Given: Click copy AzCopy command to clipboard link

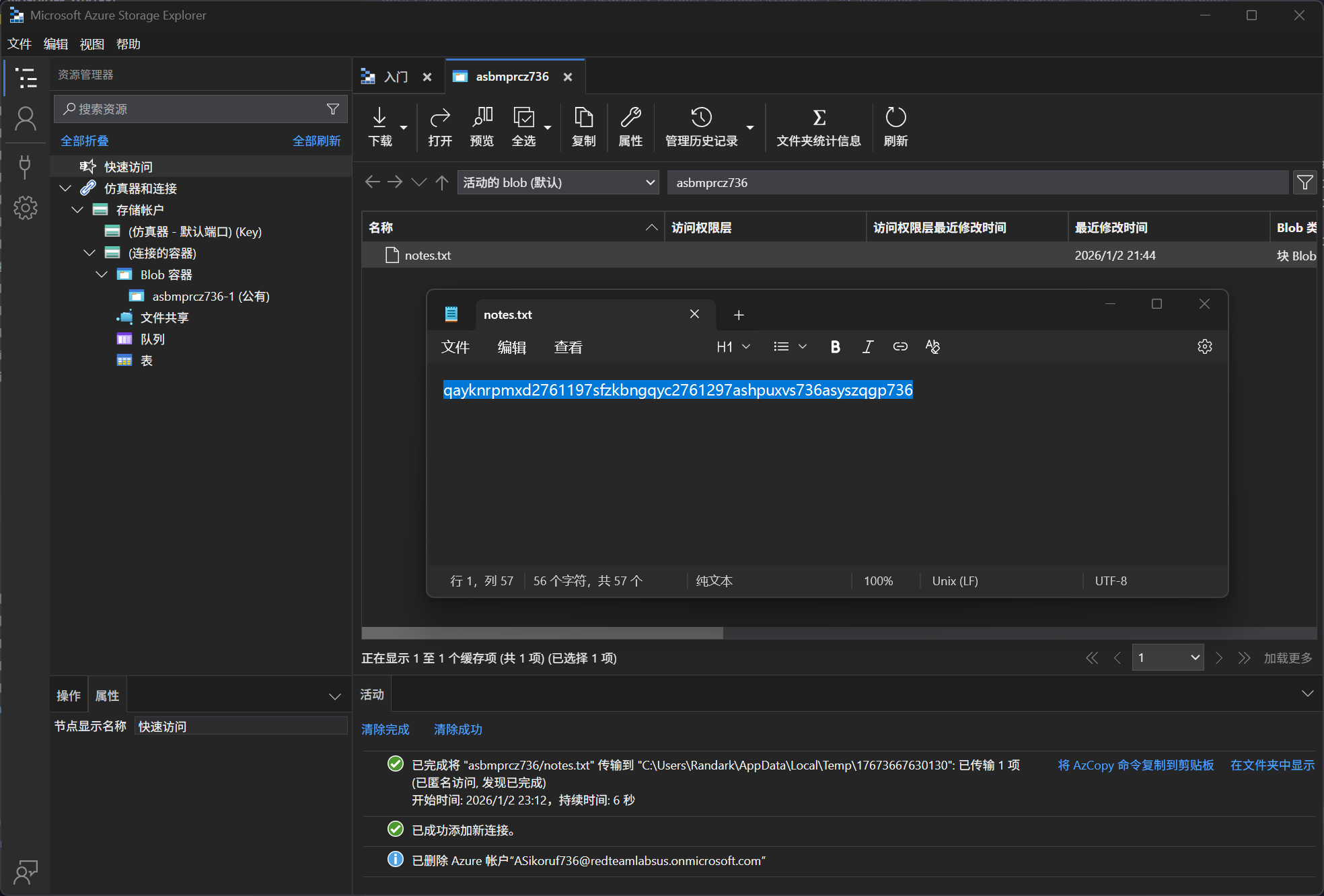Looking at the screenshot, I should (x=1136, y=765).
